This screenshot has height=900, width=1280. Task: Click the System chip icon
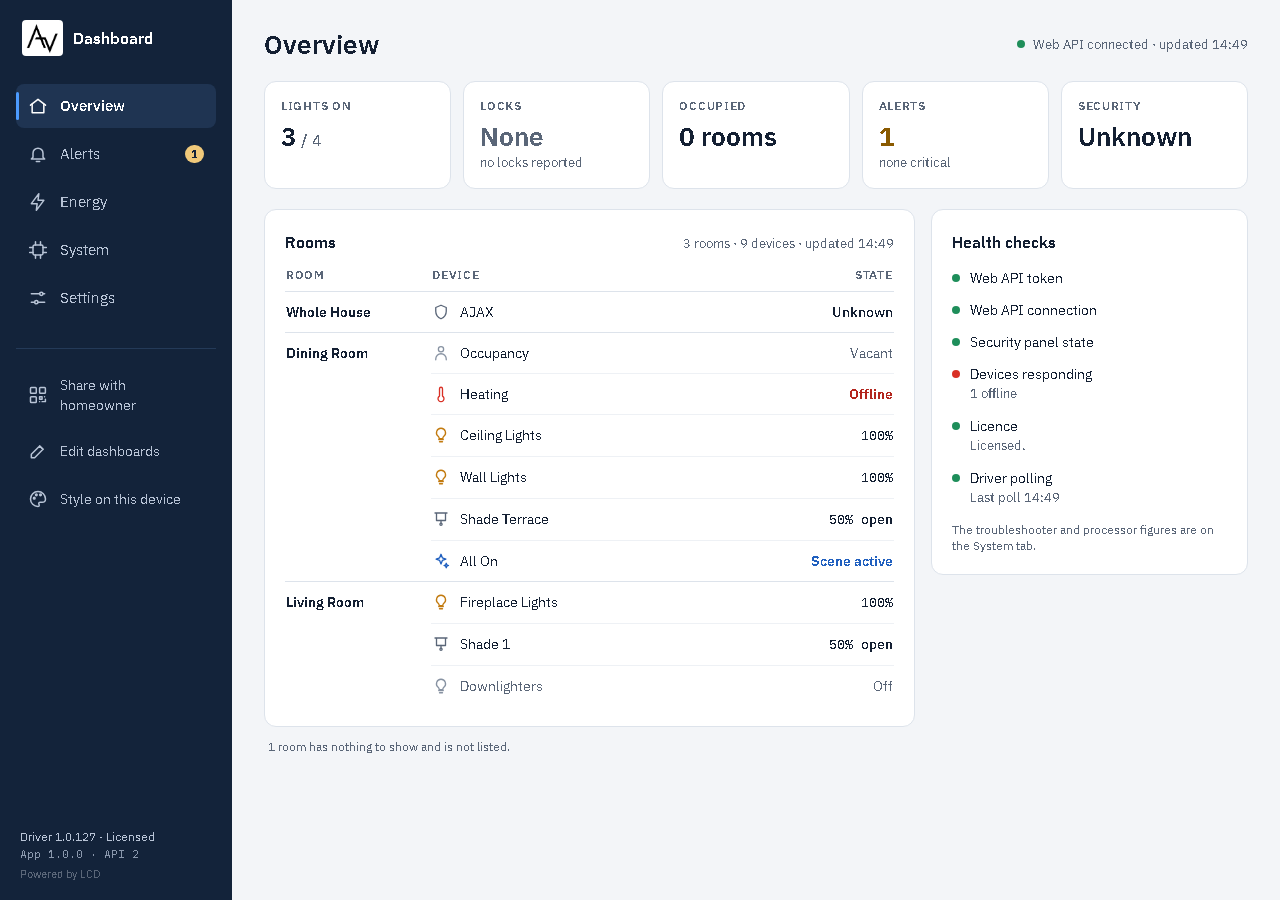(38, 250)
